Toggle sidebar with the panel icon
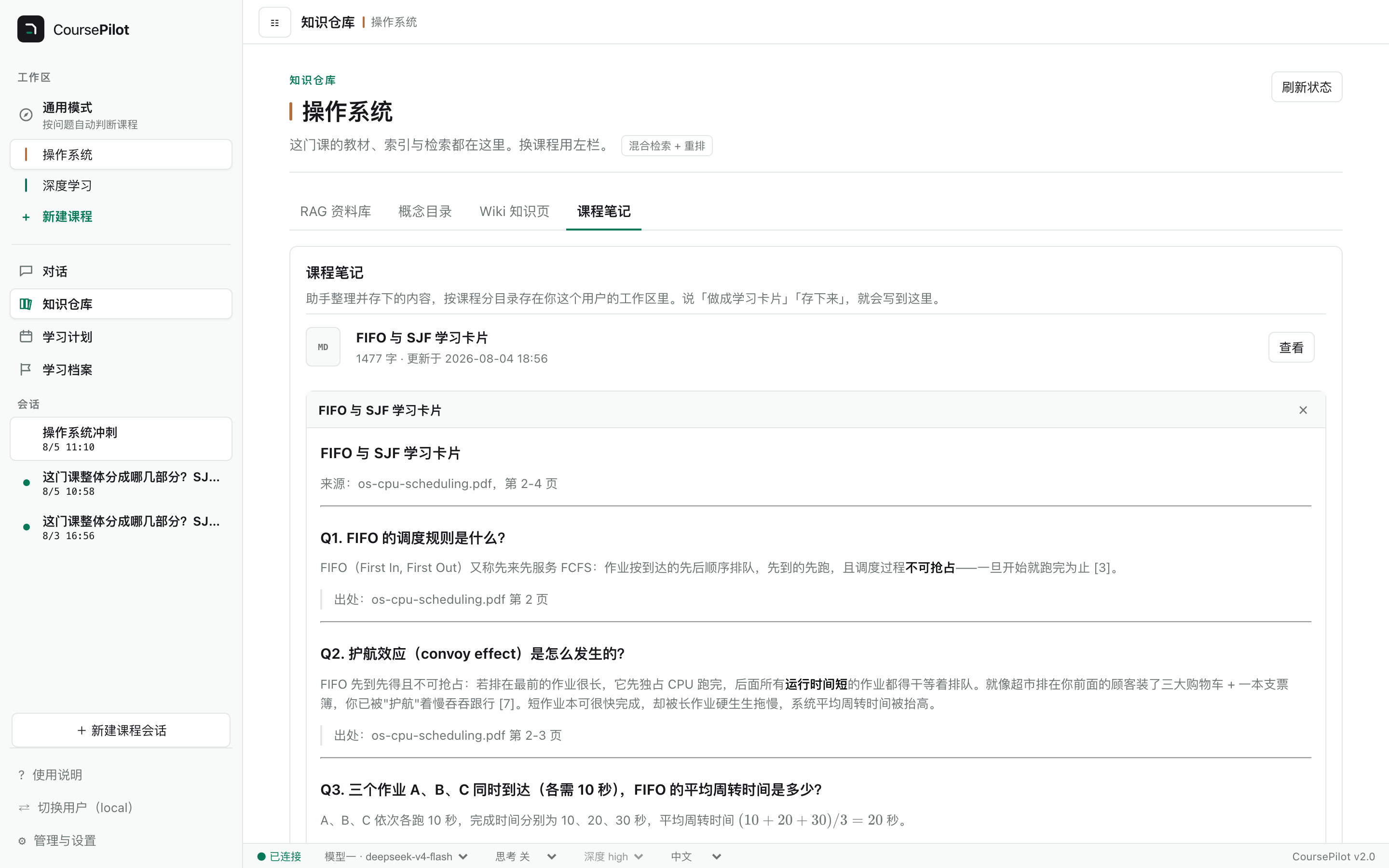 point(275,22)
